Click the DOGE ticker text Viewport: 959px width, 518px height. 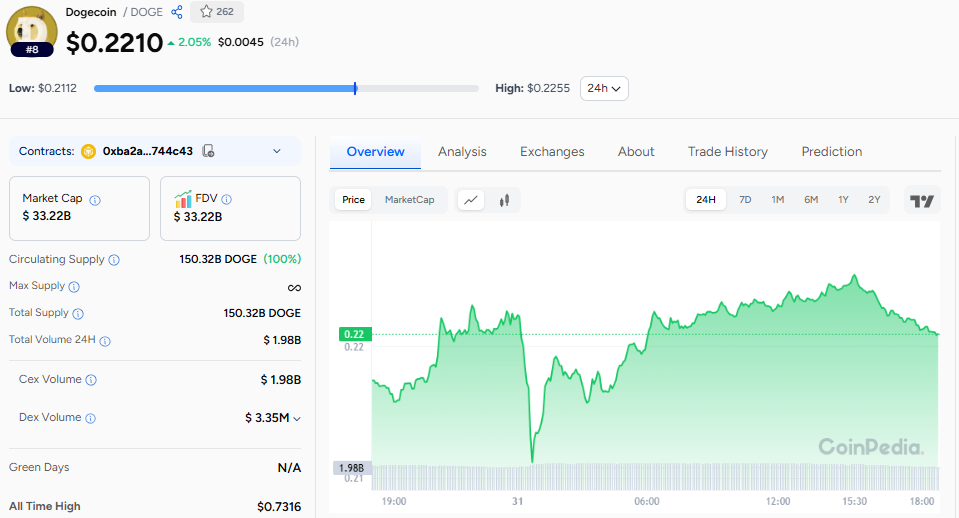coord(147,12)
